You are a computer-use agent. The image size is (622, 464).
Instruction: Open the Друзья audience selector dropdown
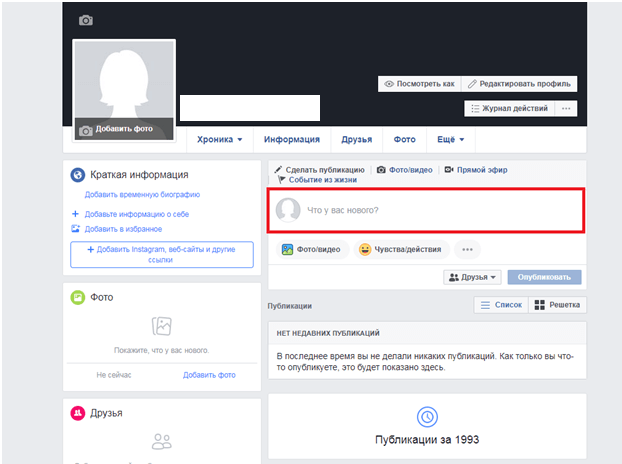[472, 277]
